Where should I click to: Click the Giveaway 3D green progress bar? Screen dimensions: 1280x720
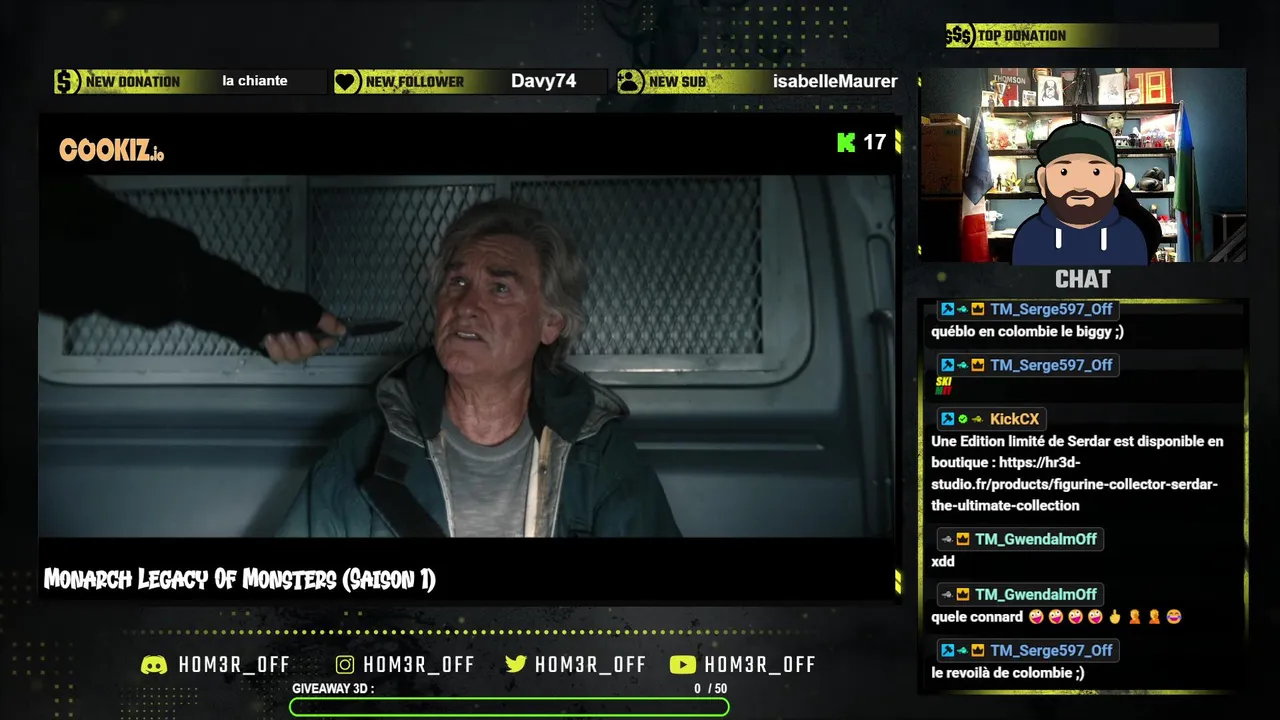pos(509,707)
